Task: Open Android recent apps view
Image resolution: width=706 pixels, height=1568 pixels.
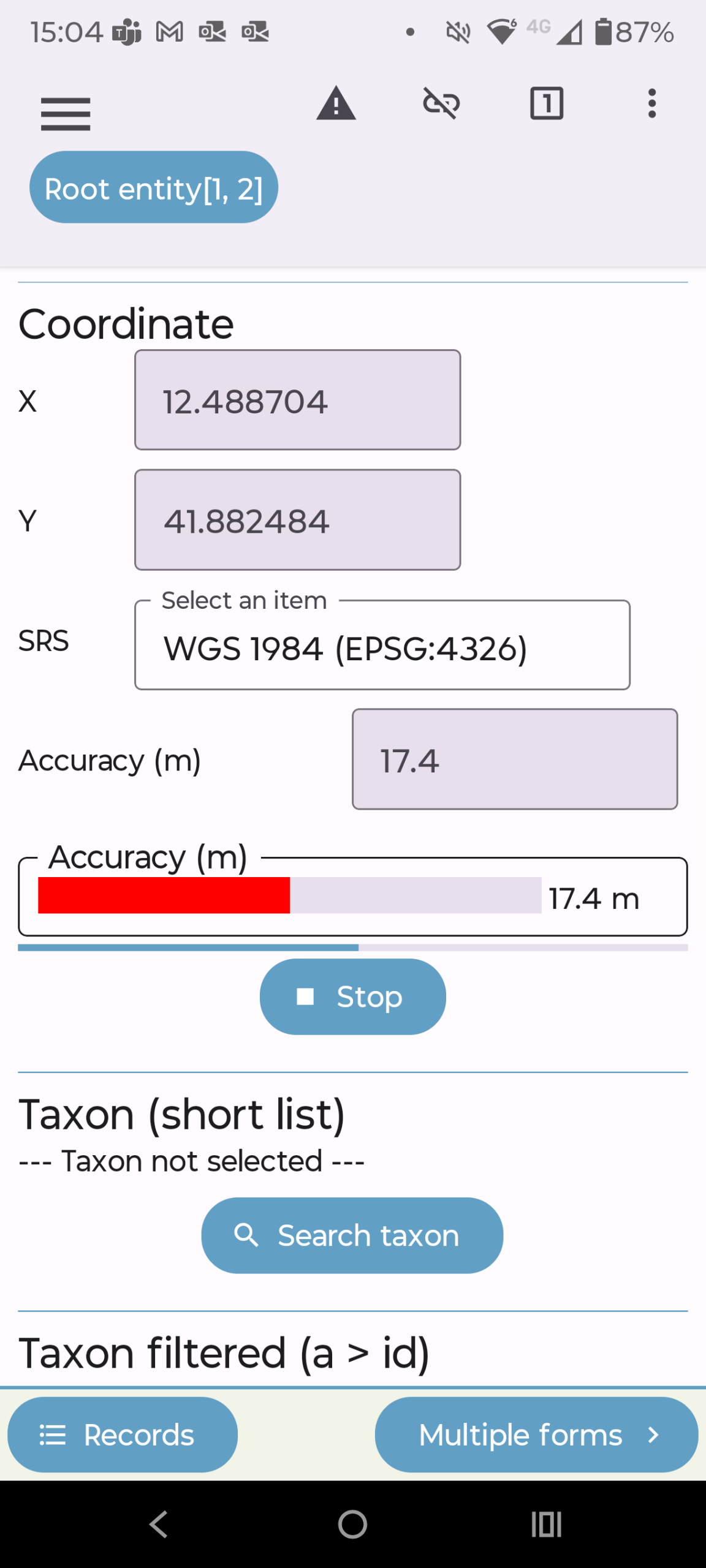Action: [546, 1524]
